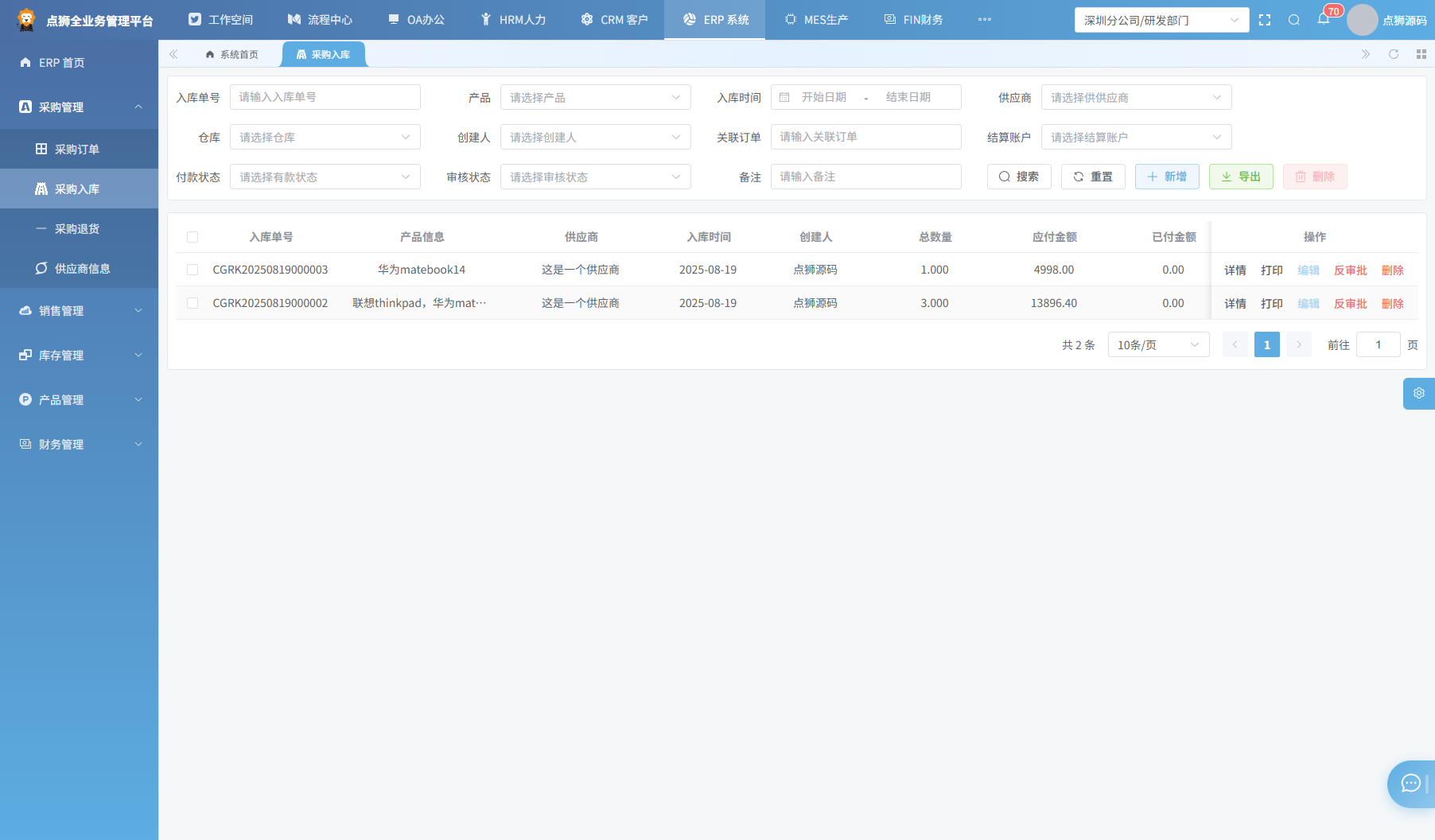Toggle the select-all checkbox in table header
1435x840 pixels.
pos(192,237)
